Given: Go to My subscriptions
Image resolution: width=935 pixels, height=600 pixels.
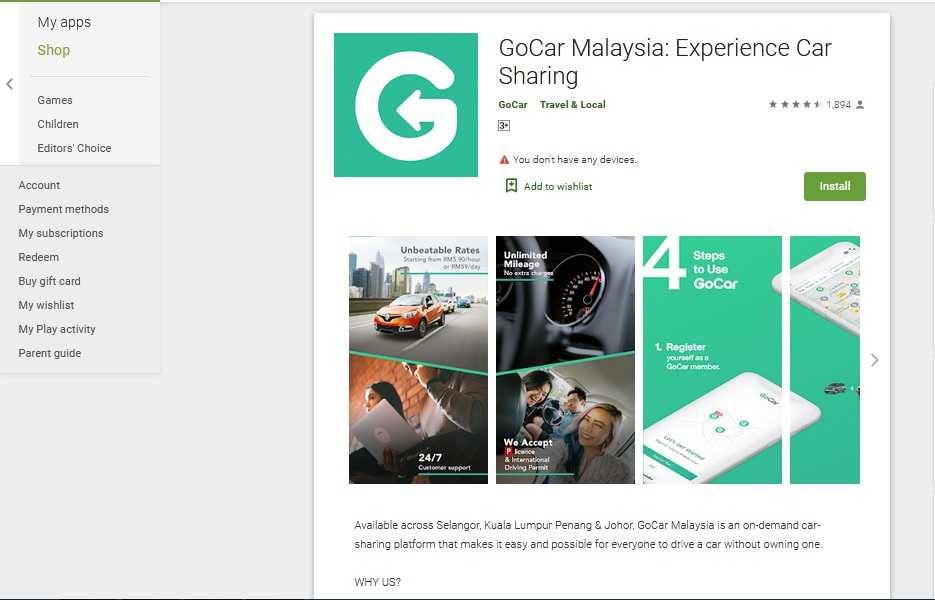Looking at the screenshot, I should (x=61, y=233).
